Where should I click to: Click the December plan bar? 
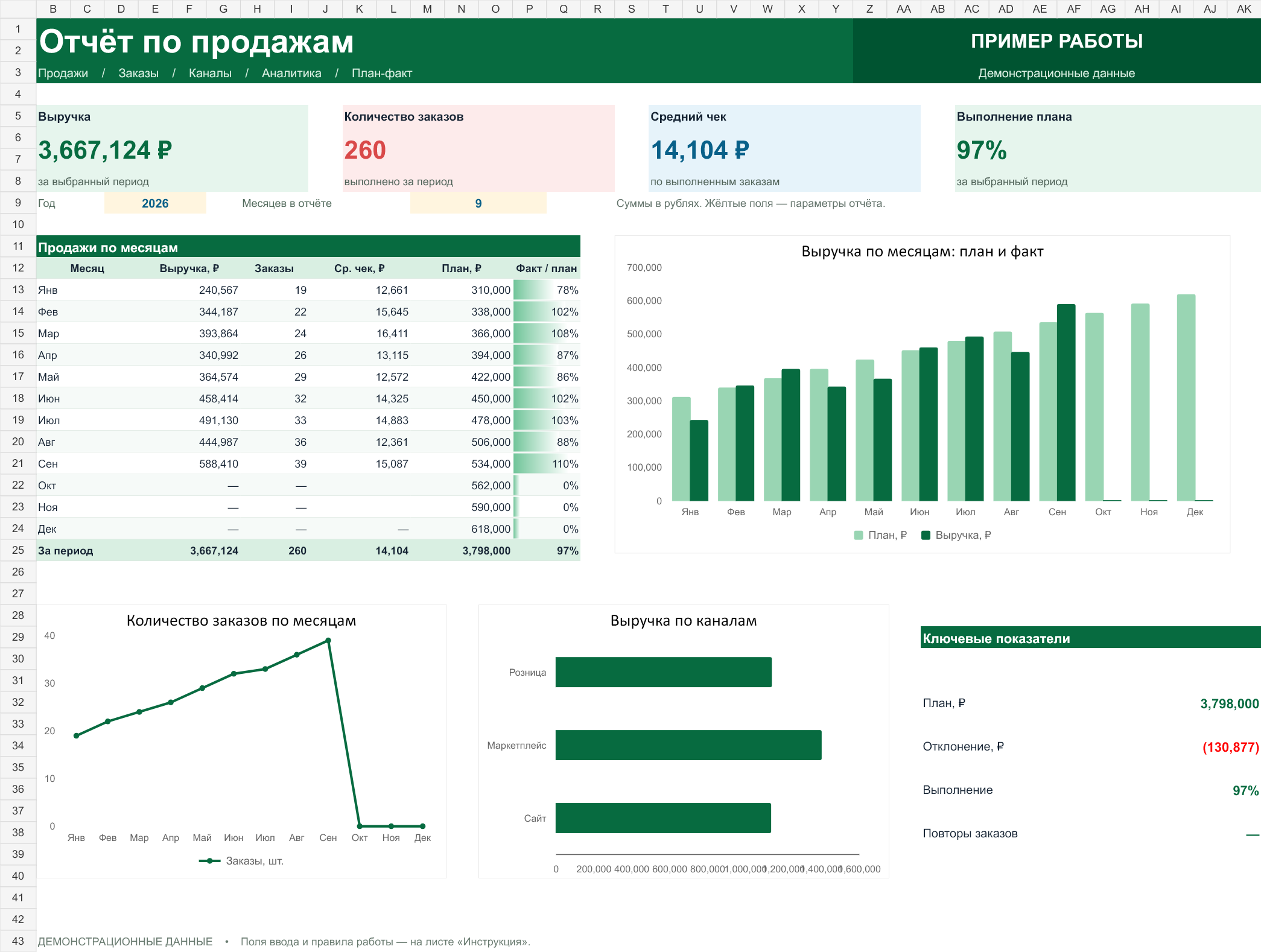coord(1186,398)
